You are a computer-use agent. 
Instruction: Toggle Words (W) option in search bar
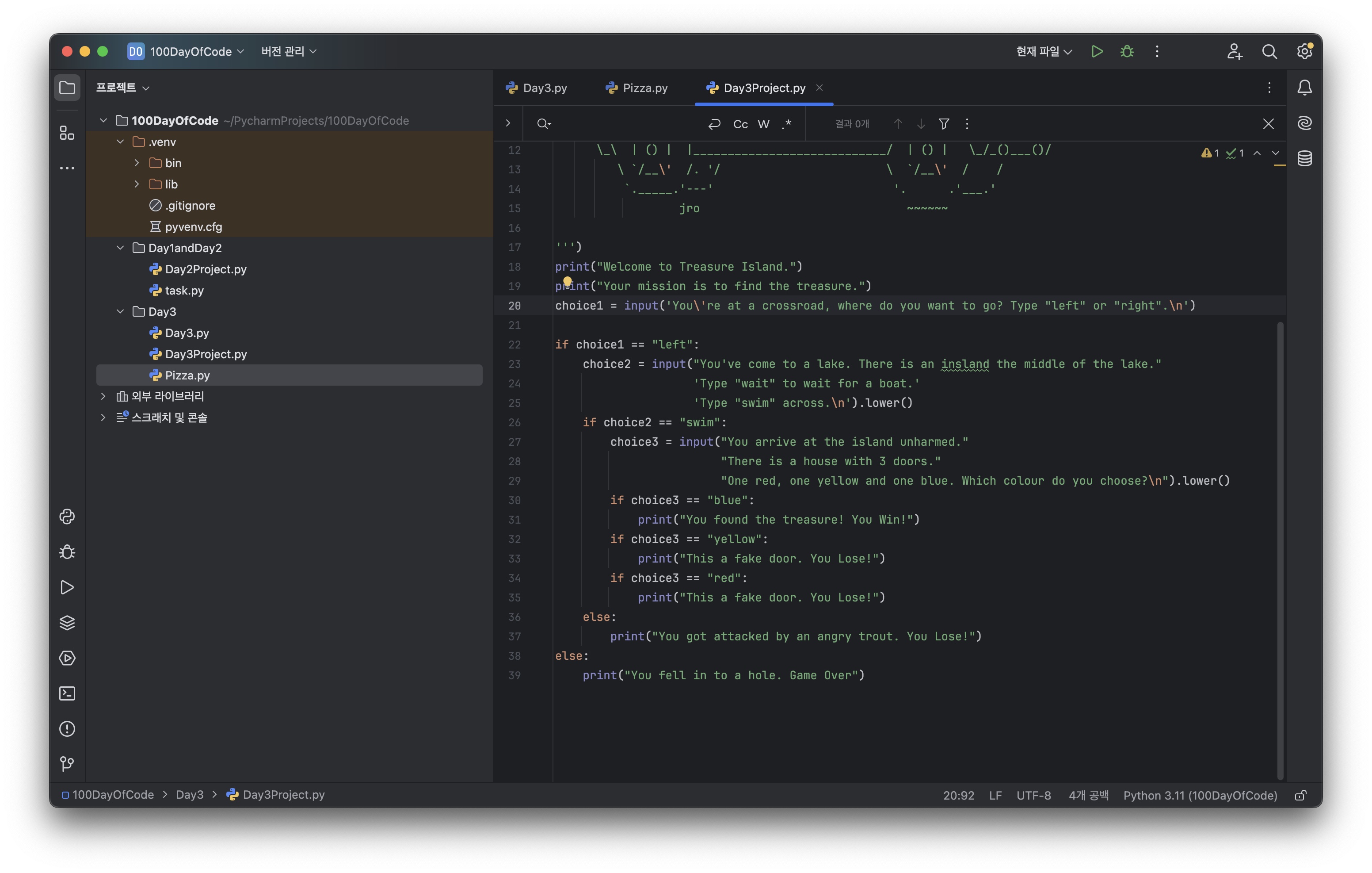click(x=763, y=124)
